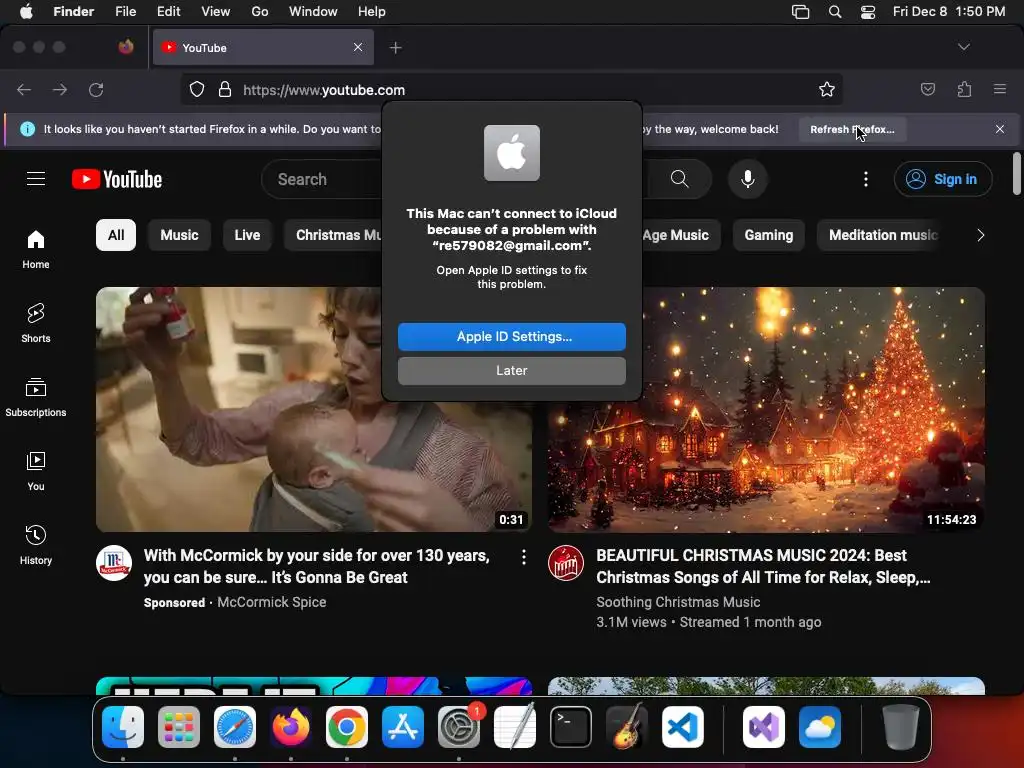Viewport: 1024px width, 768px height.
Task: Go forward with the browser forward arrow
Action: point(60,89)
